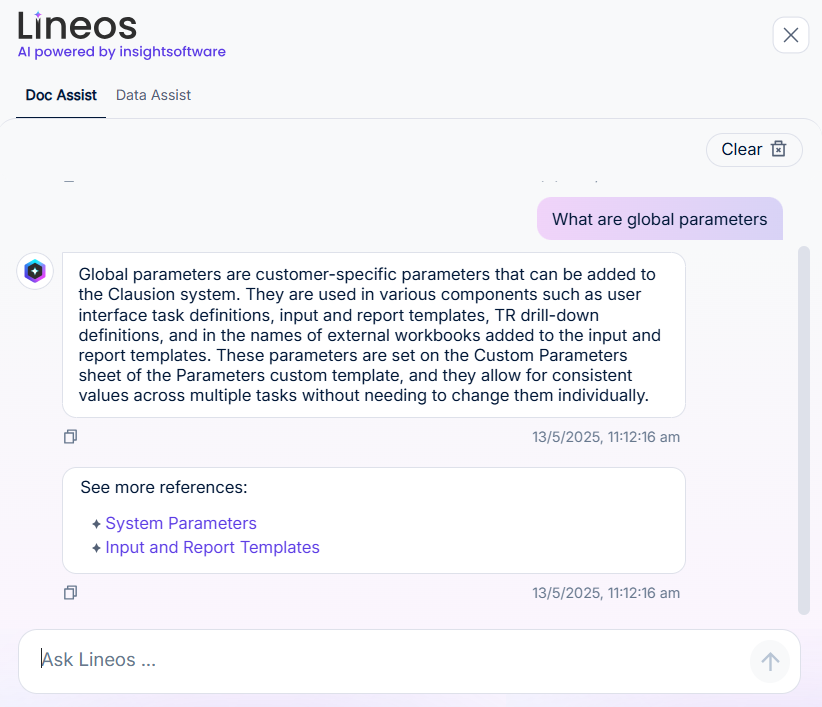Open Input and Report Templates link
The width and height of the screenshot is (822, 707).
click(x=212, y=547)
